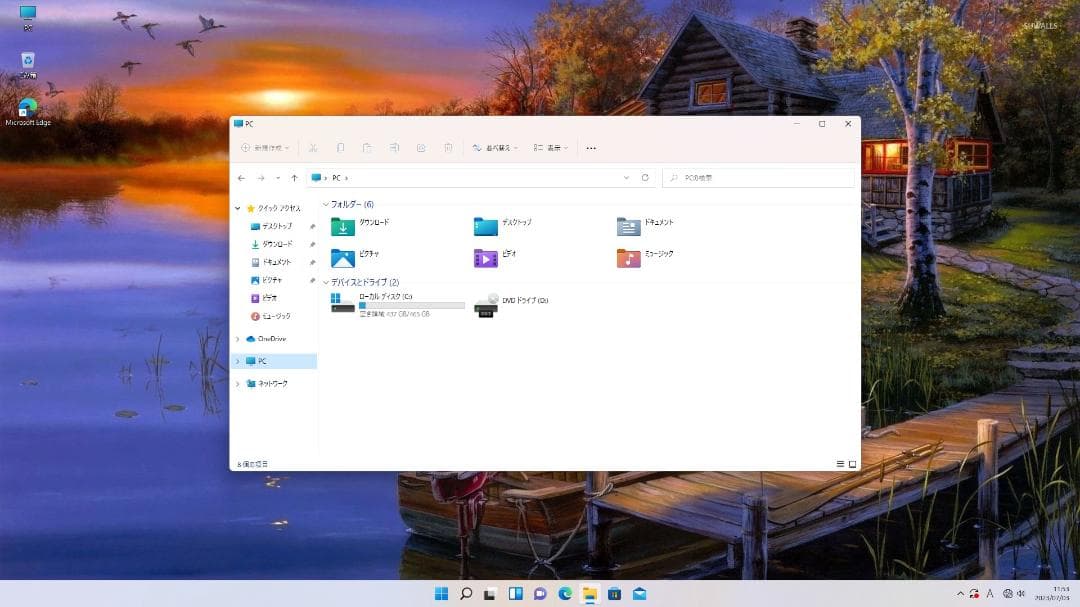The height and width of the screenshot is (607, 1080).
Task: Switch to detailed list view at bottom right
Action: (x=839, y=463)
